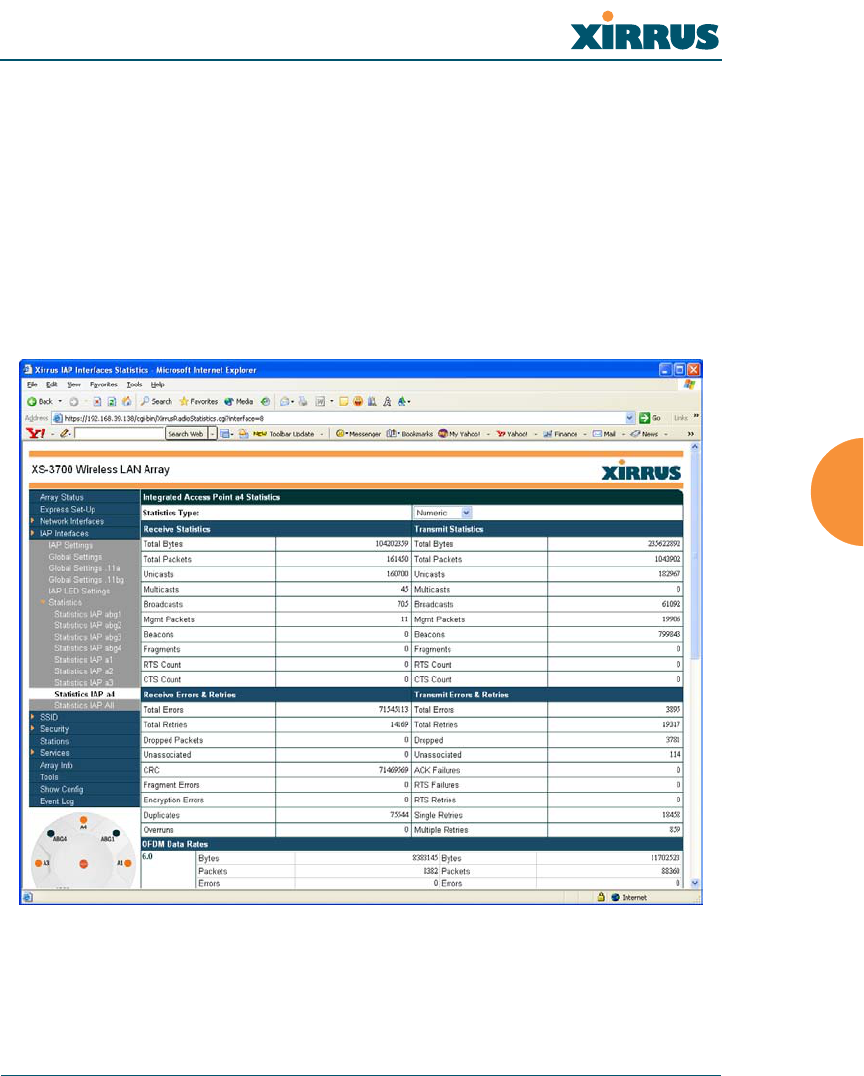The height and width of the screenshot is (1076, 864).
Task: Open the Search pane in toolbar
Action: point(156,401)
